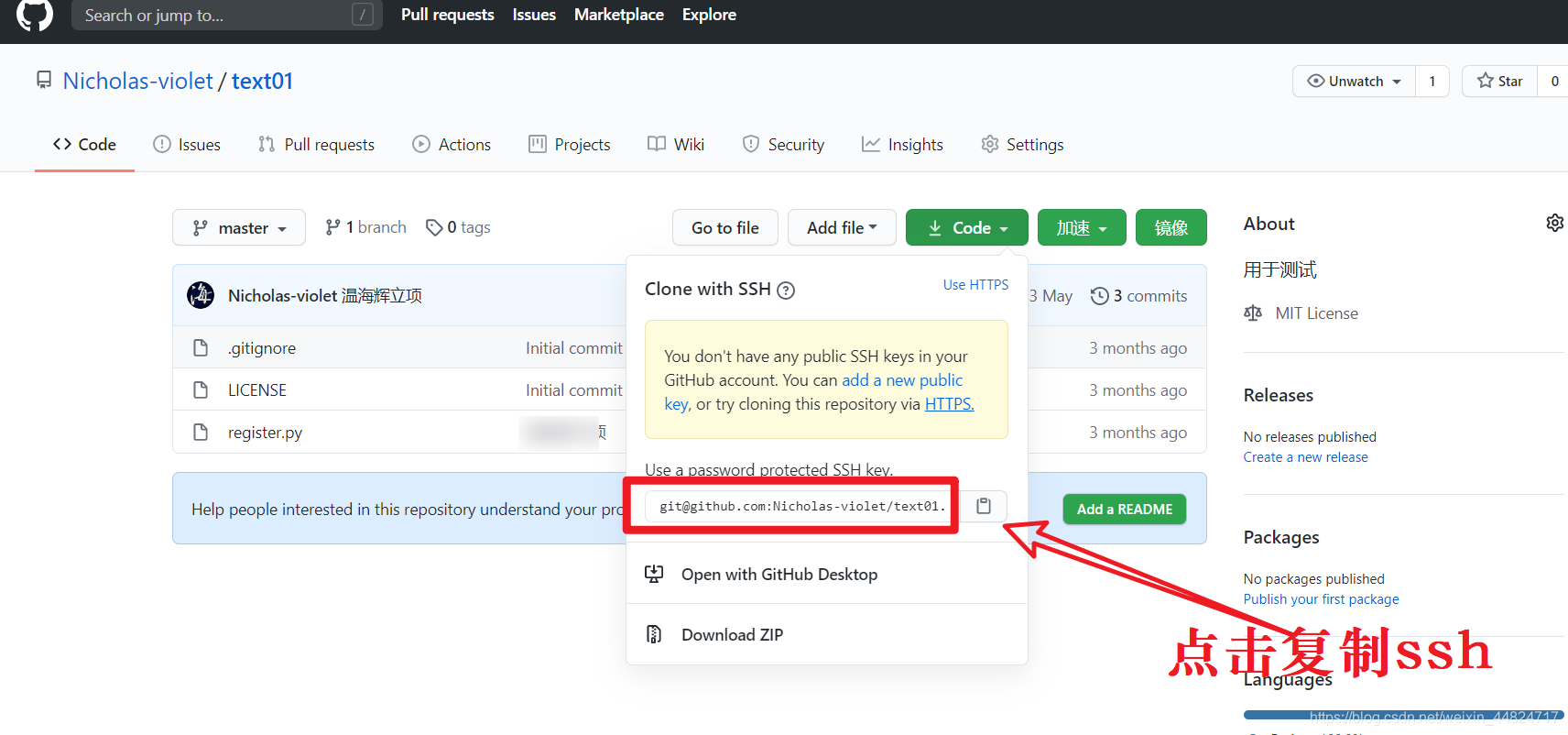Open the Actions tab

[x=452, y=145]
